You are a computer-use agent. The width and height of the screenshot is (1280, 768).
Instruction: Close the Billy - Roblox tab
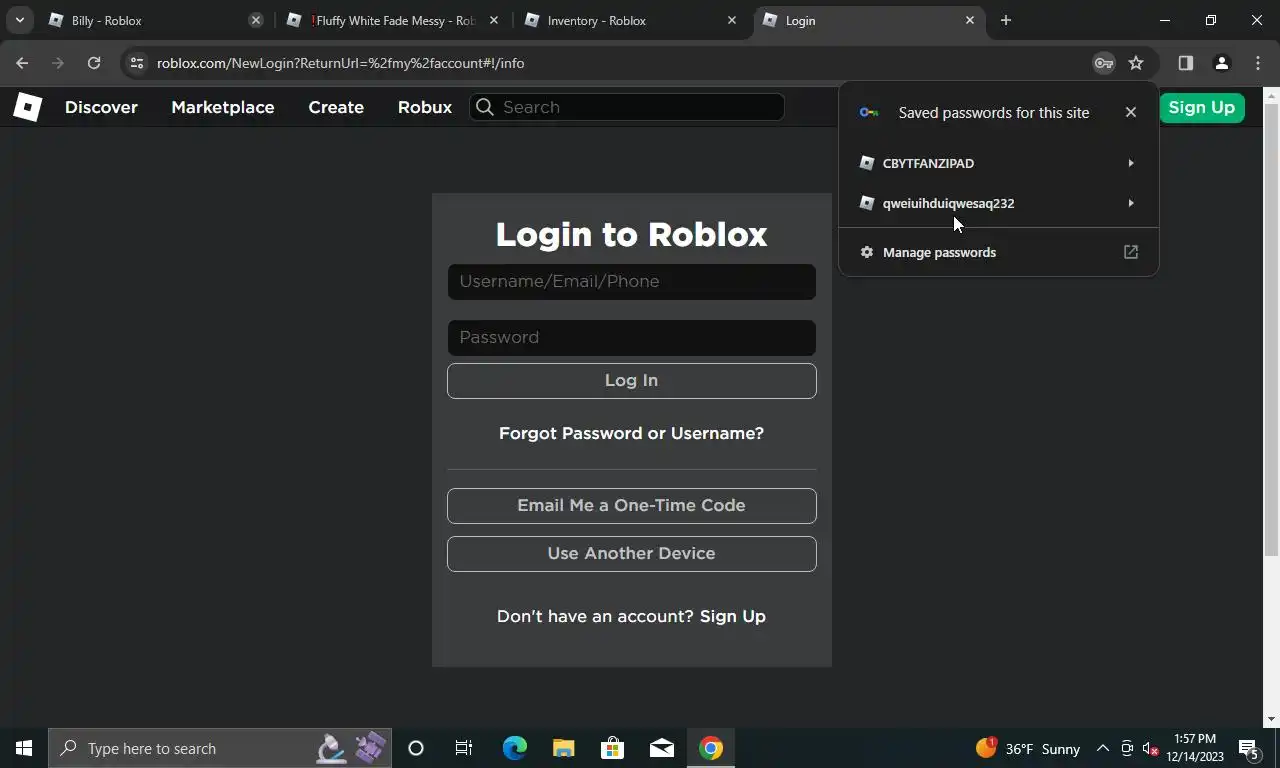[x=256, y=20]
